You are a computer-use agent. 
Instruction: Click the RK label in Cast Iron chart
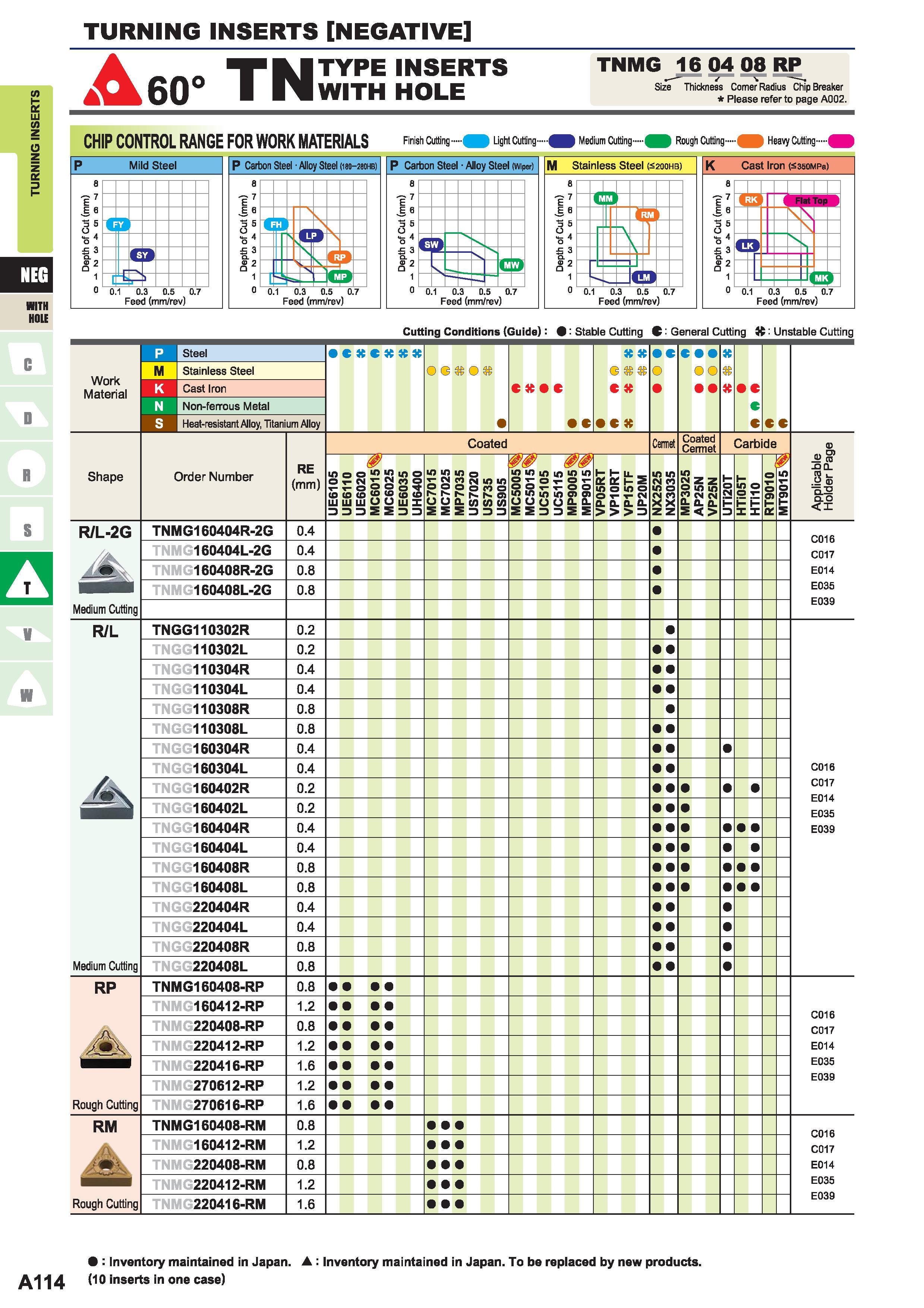751,199
